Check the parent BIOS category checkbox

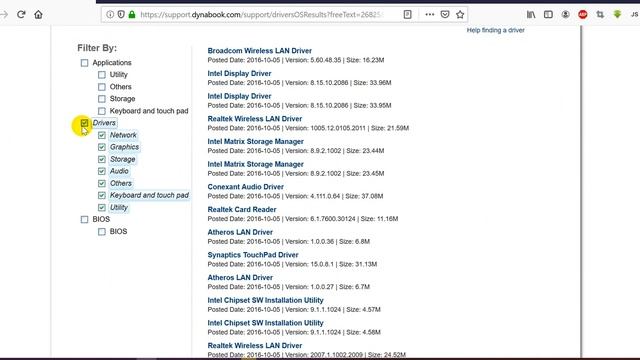[x=84, y=220]
